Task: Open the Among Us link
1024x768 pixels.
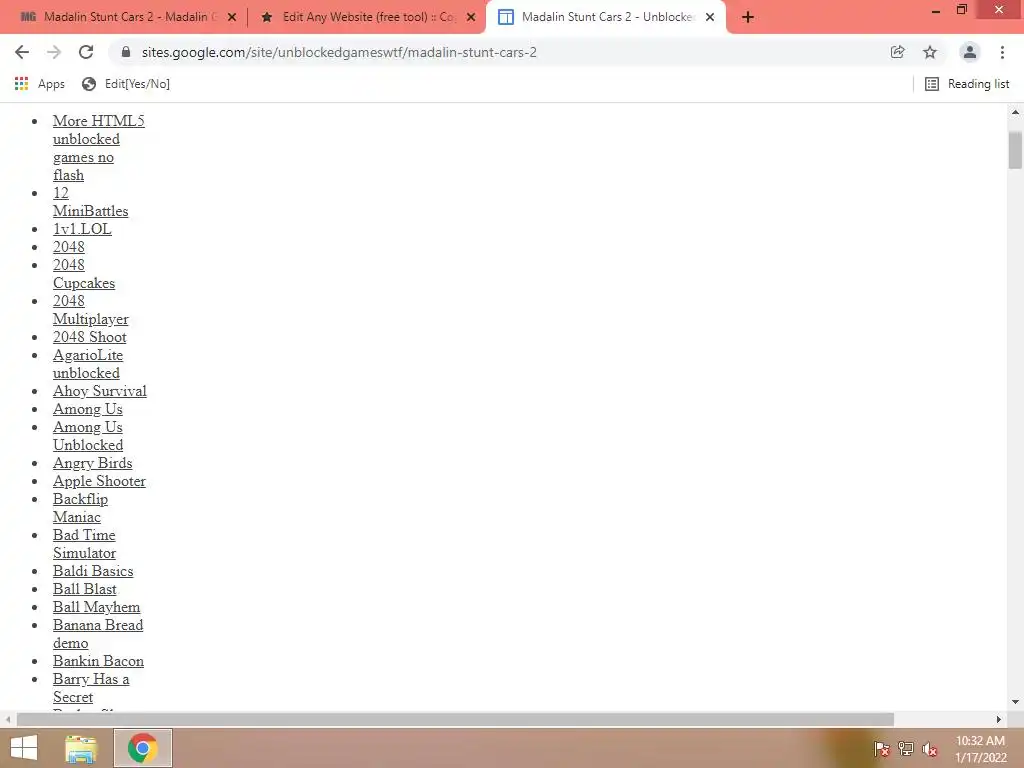Action: coord(88,409)
